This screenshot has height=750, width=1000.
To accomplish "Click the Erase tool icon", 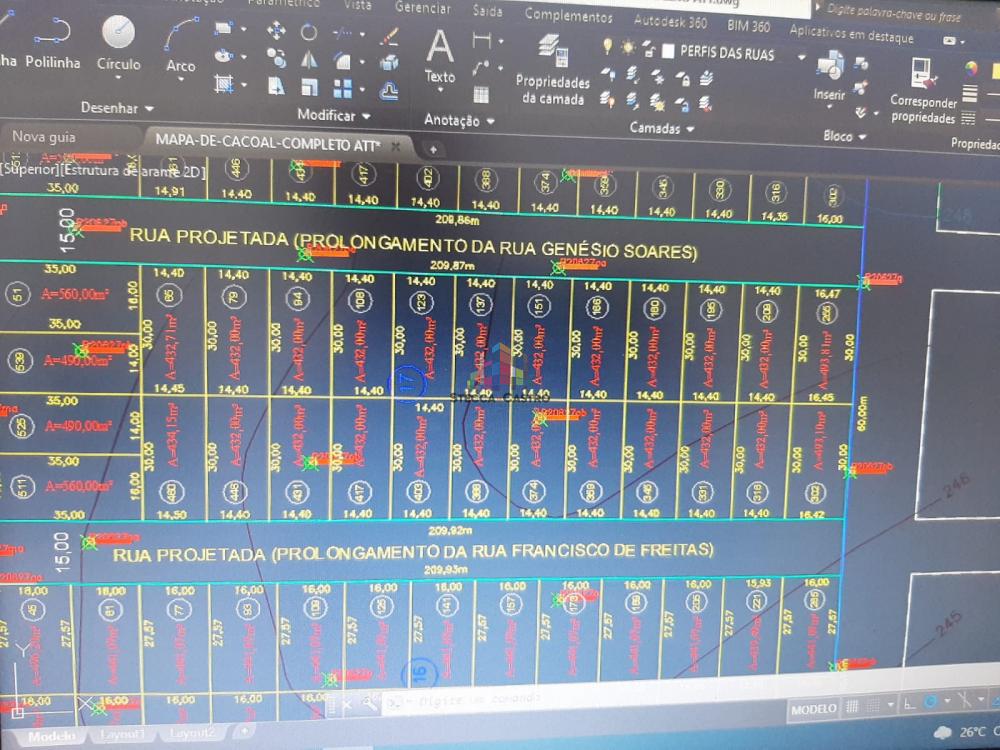I will point(389,36).
